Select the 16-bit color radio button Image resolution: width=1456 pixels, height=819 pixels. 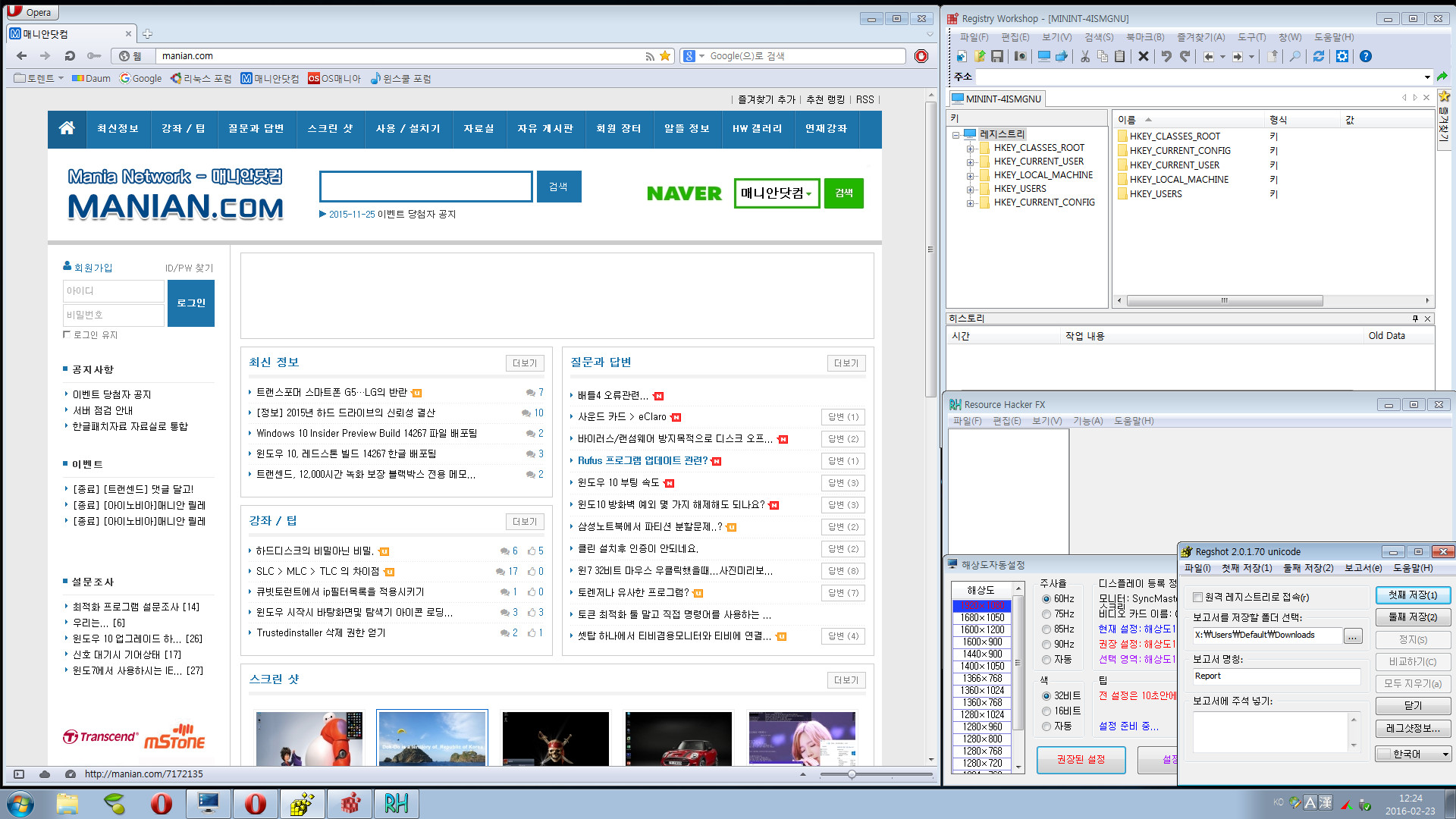[1046, 711]
